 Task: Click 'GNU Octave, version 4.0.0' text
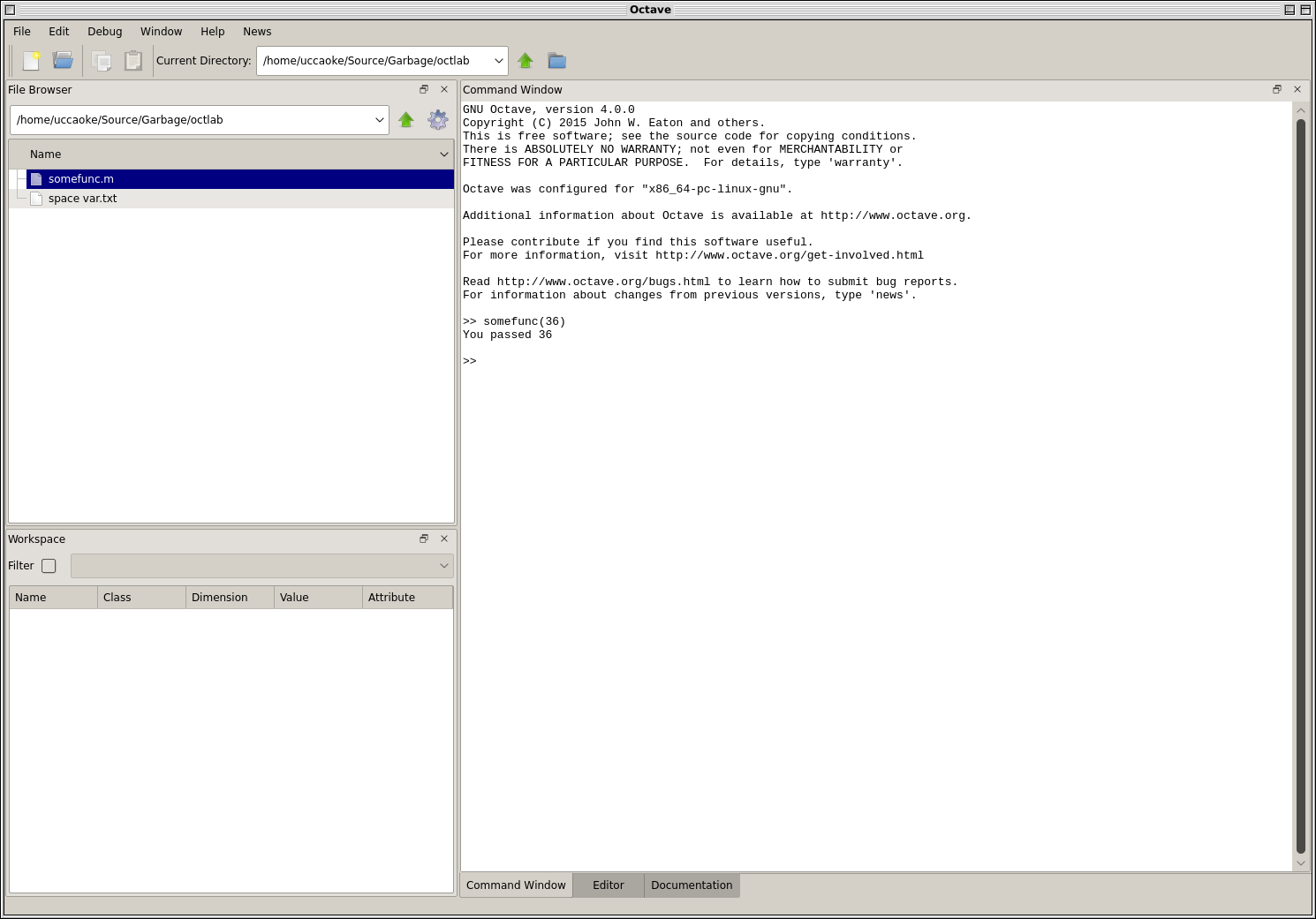click(x=548, y=109)
